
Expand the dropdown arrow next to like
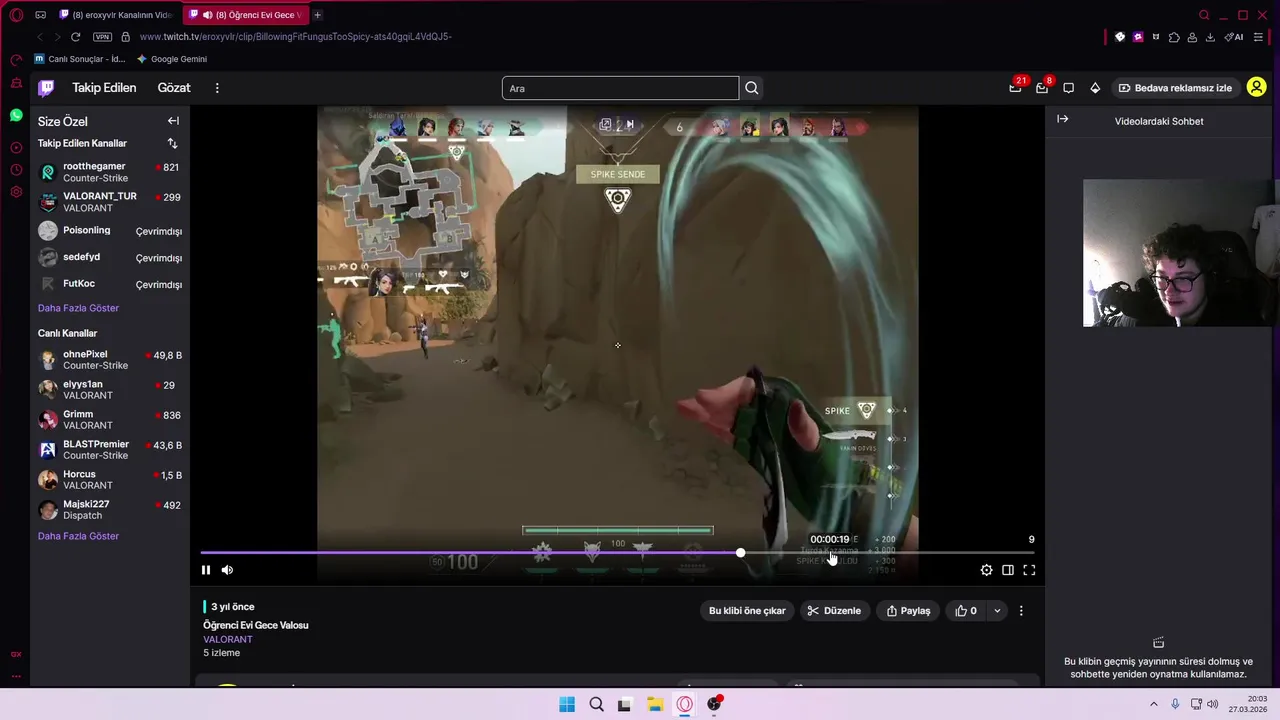point(997,611)
